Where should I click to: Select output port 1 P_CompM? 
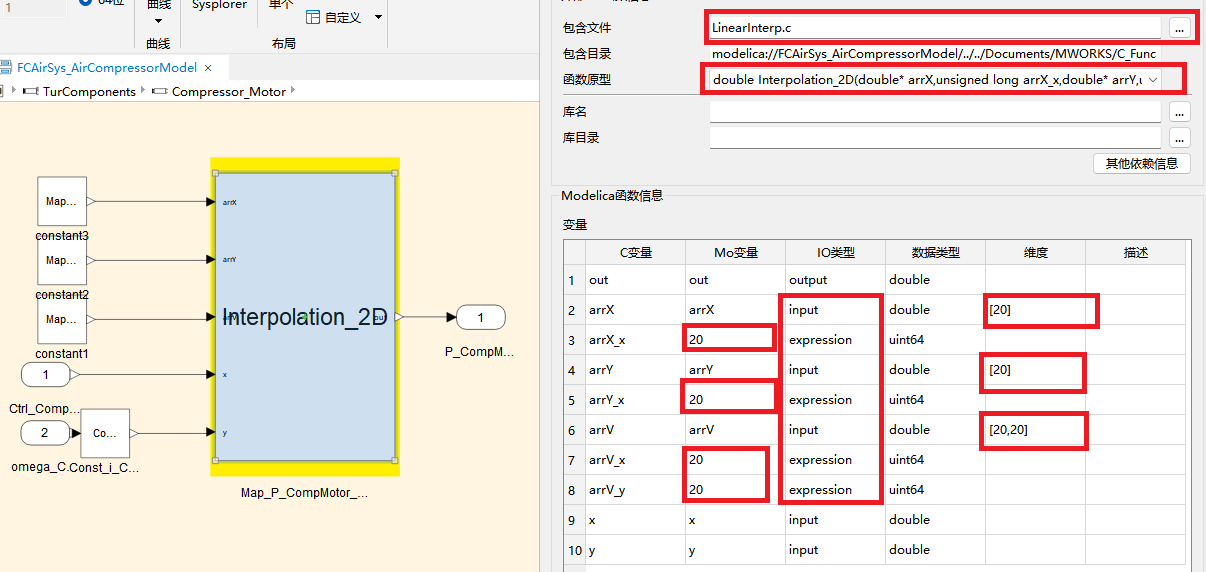(480, 318)
